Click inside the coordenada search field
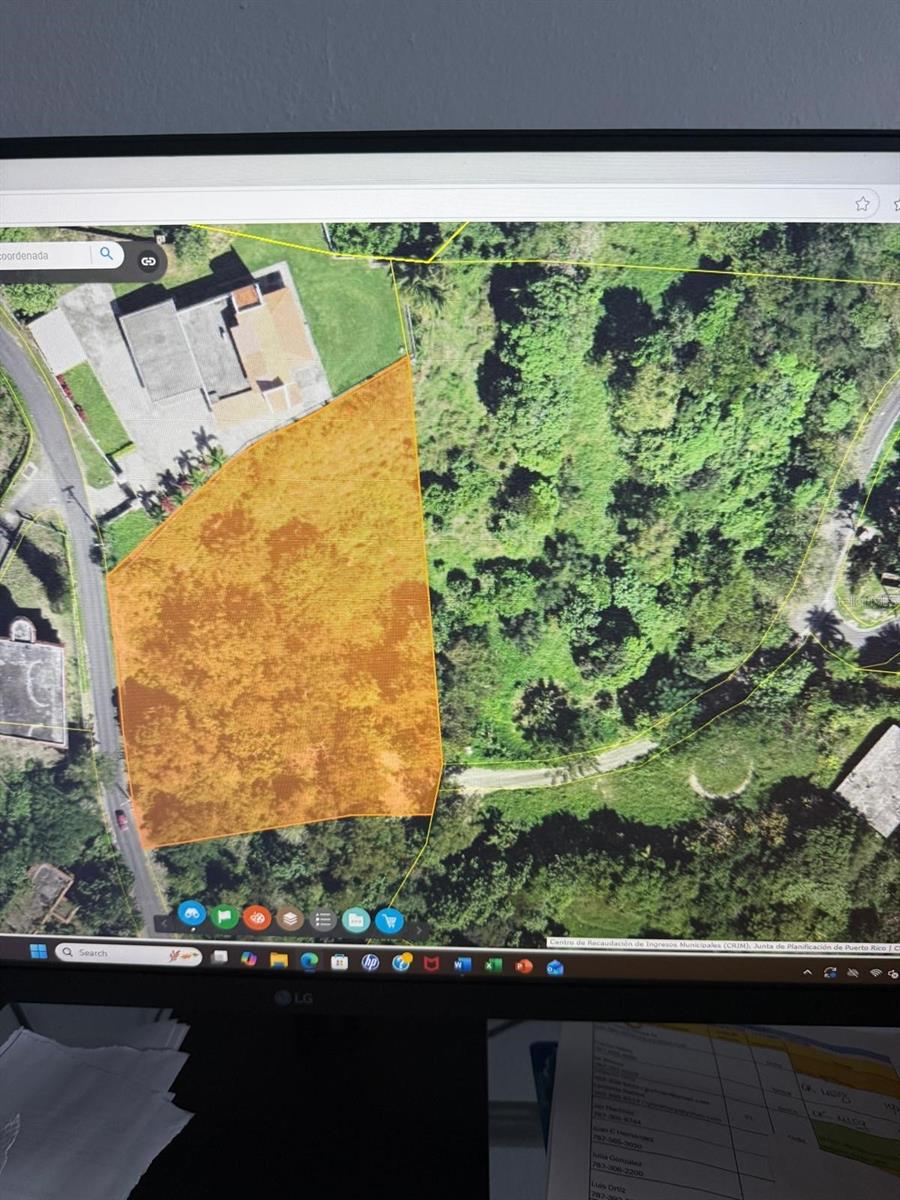This screenshot has height=1200, width=900. pyautogui.click(x=45, y=254)
